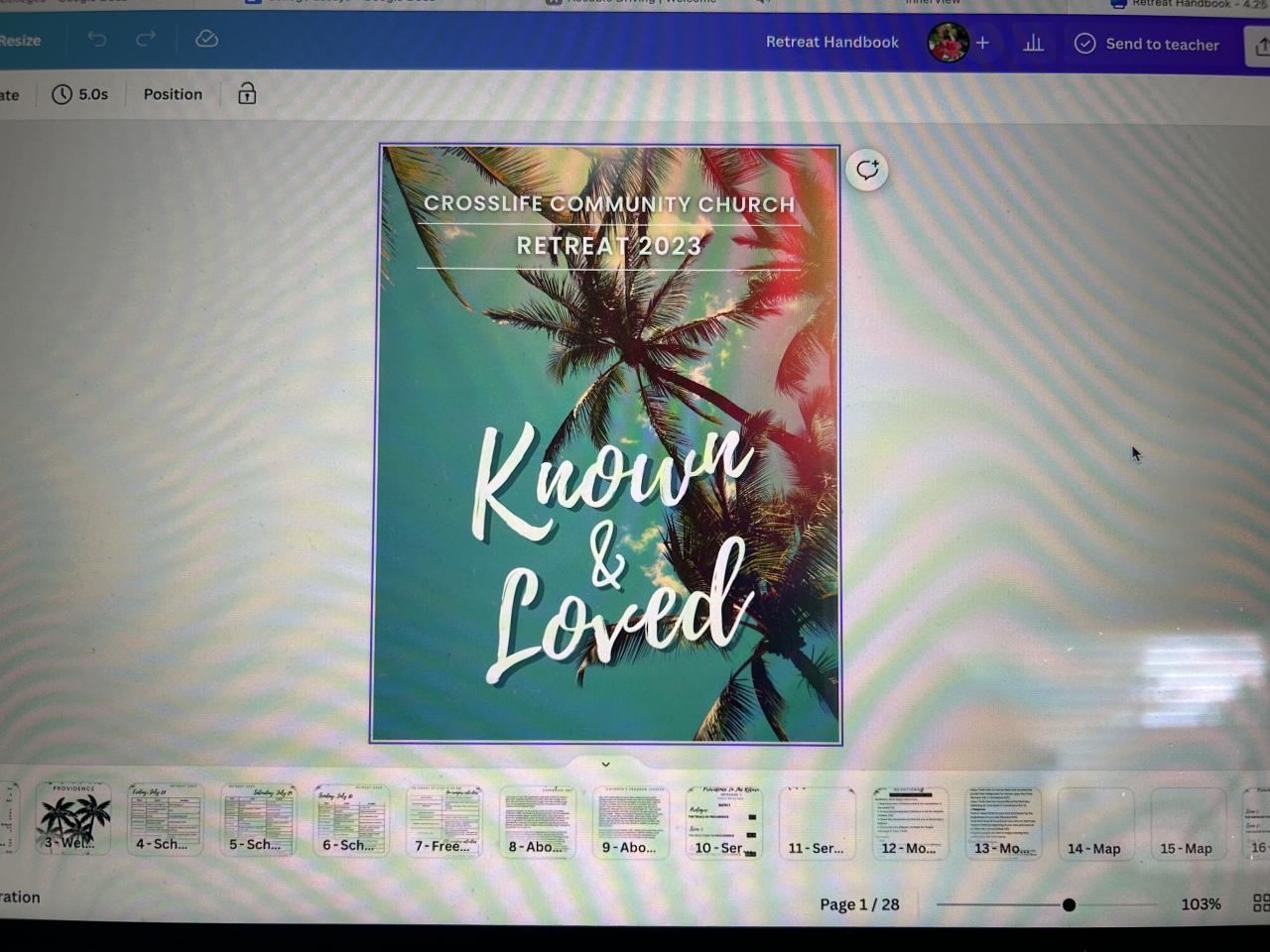Redo the last undone action
This screenshot has height=952, width=1270.
pos(146,39)
